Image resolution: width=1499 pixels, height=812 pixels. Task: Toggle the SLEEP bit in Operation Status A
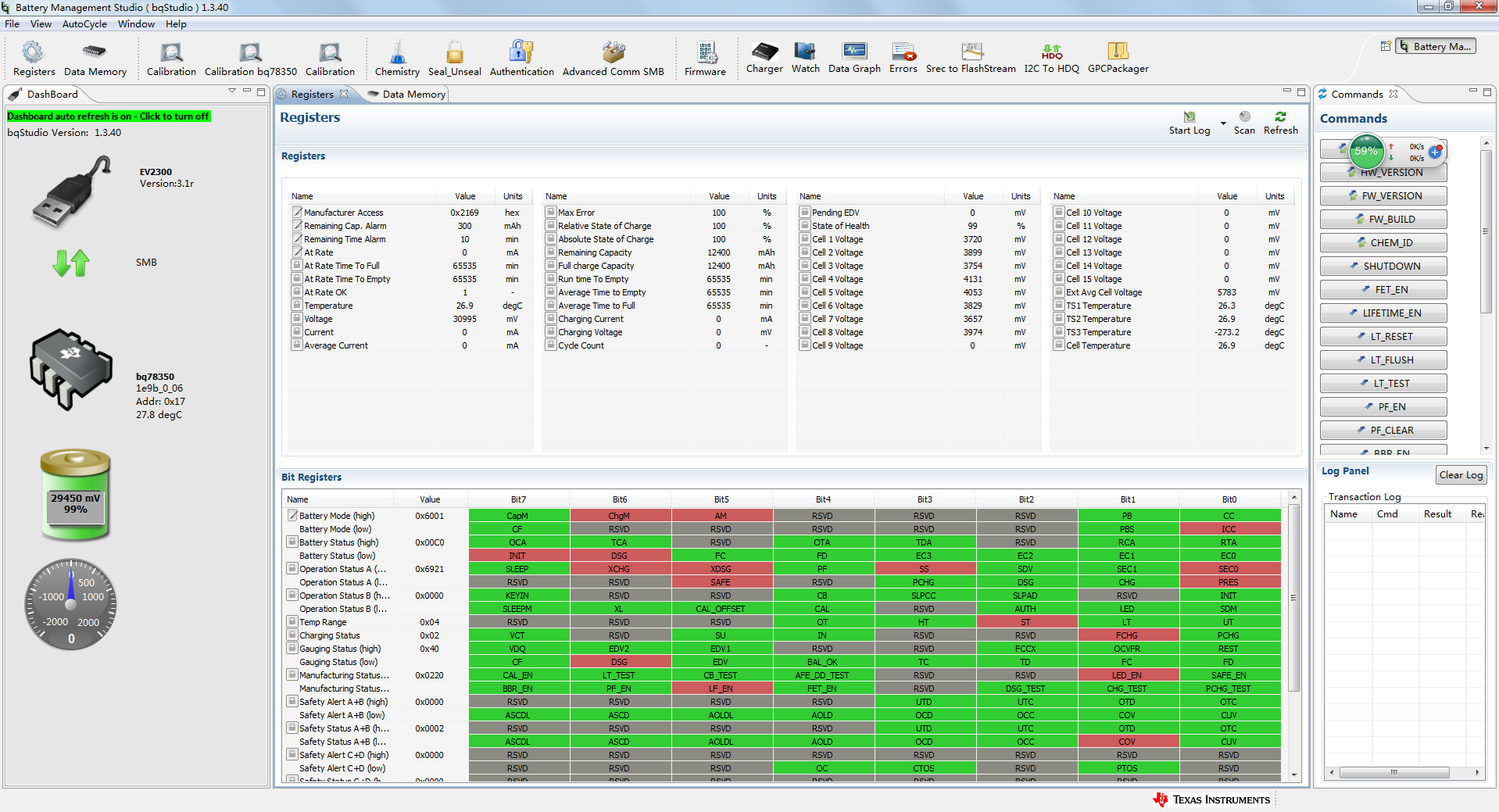tap(519, 569)
